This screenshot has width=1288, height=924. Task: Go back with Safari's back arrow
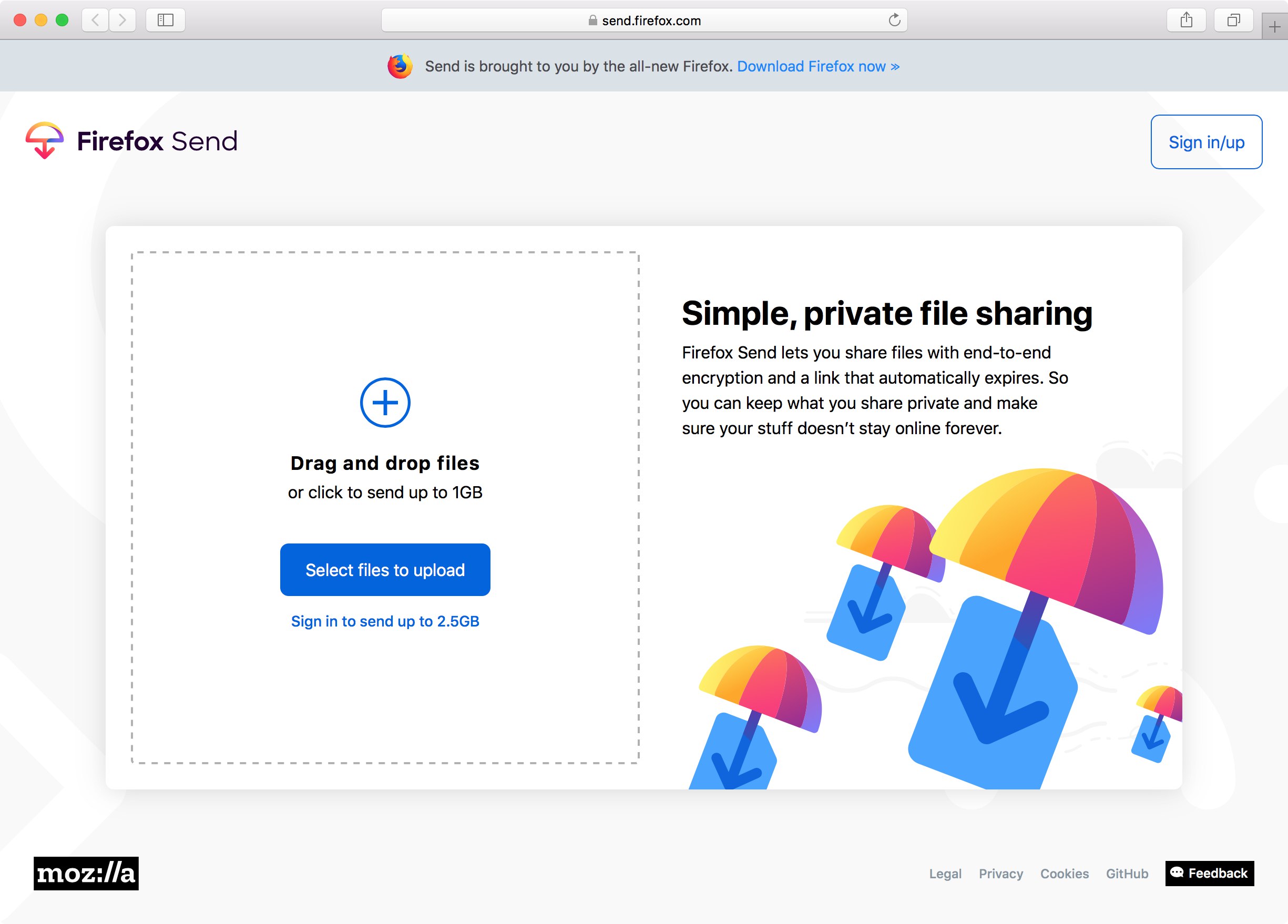click(x=95, y=20)
